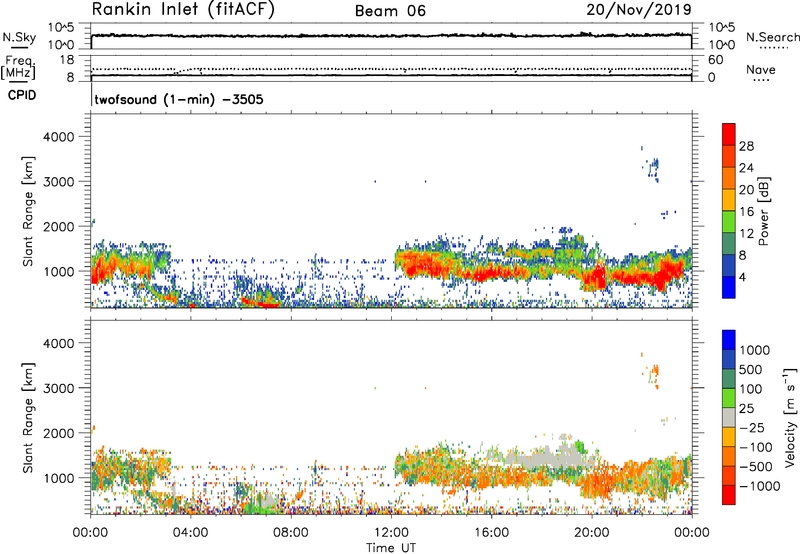800x554 pixels.
Task: Click the '4000' tick on power panel
Action: (59, 137)
